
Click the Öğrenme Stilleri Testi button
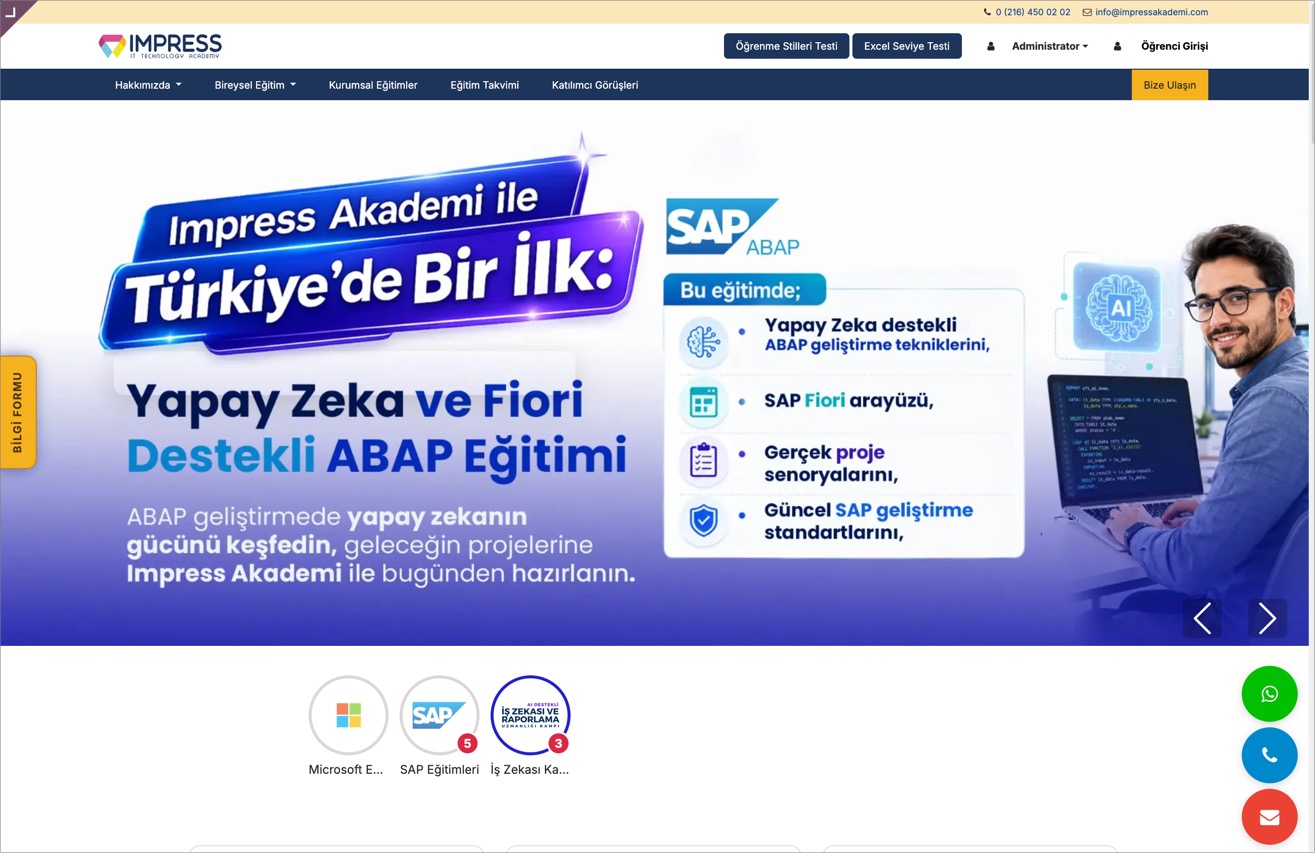coord(786,46)
